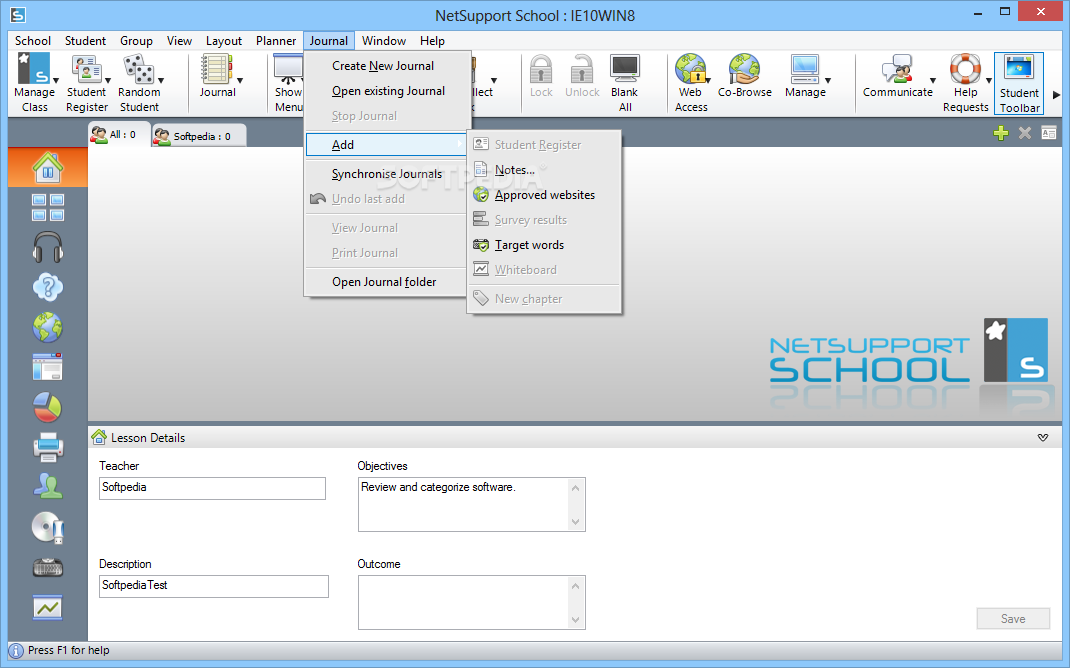Select the home view sidebar icon

(x=48, y=167)
